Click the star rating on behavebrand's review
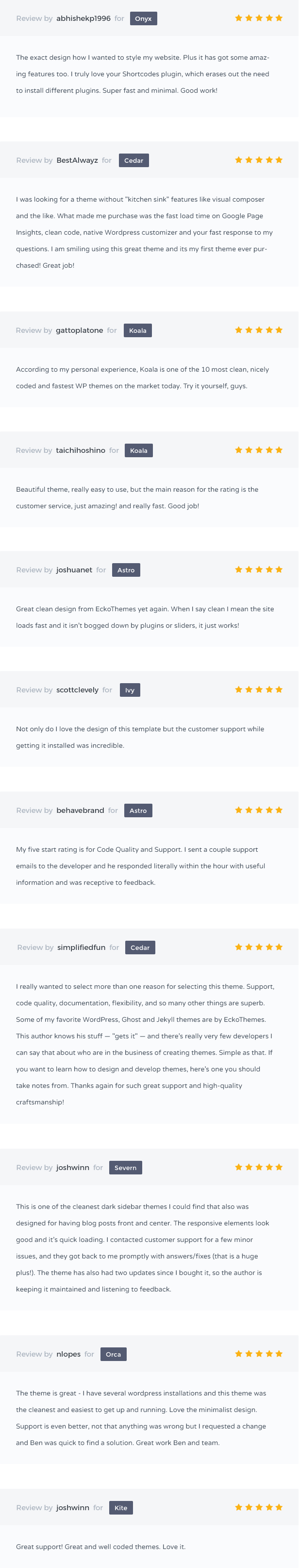Viewport: 299px width, 1568px height. pos(259,810)
